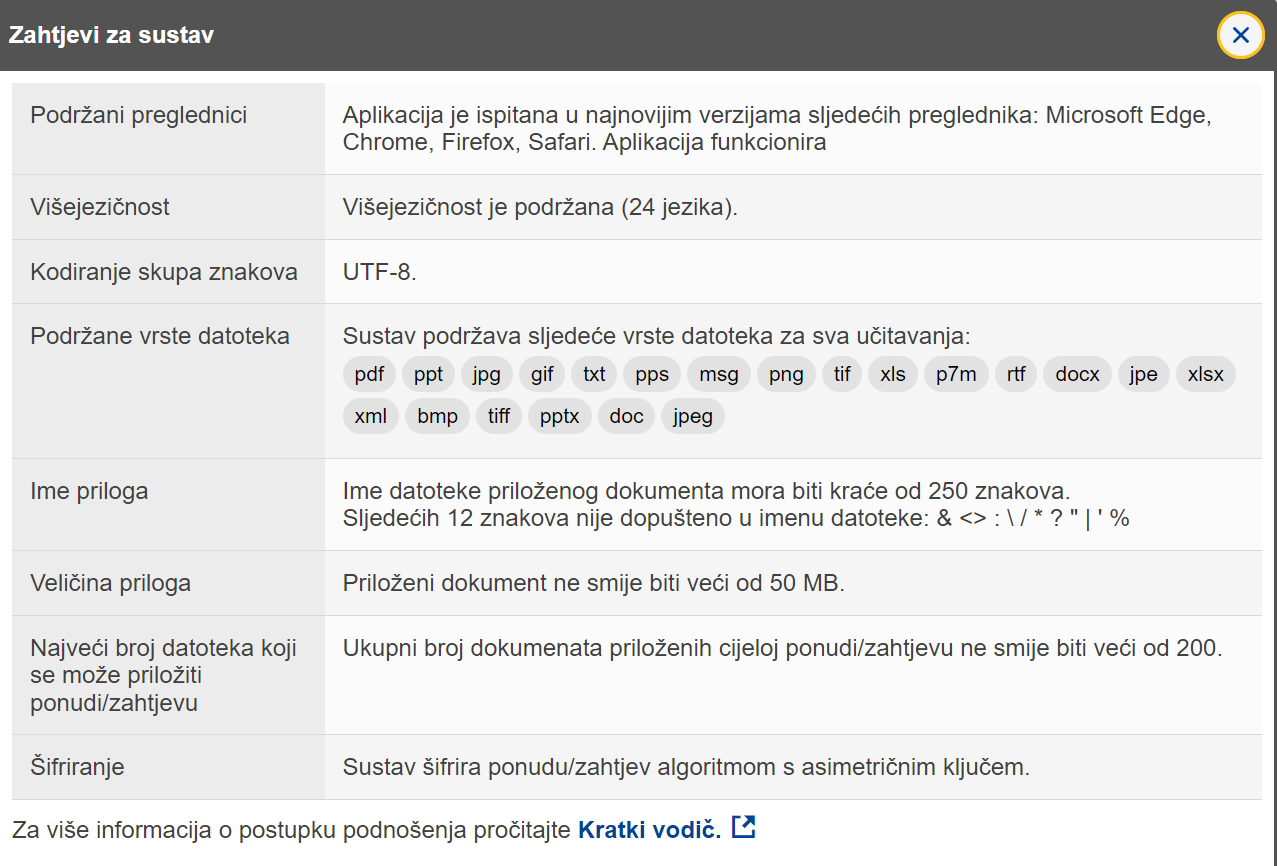Select the xml file type chip

tap(370, 416)
